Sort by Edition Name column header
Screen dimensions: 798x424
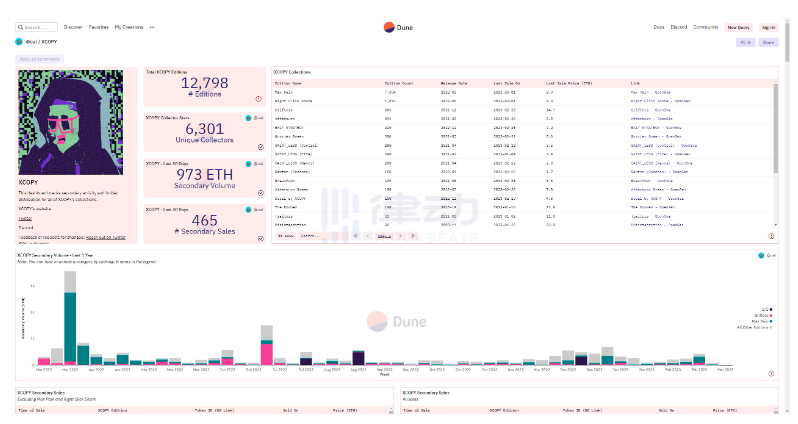(288, 83)
